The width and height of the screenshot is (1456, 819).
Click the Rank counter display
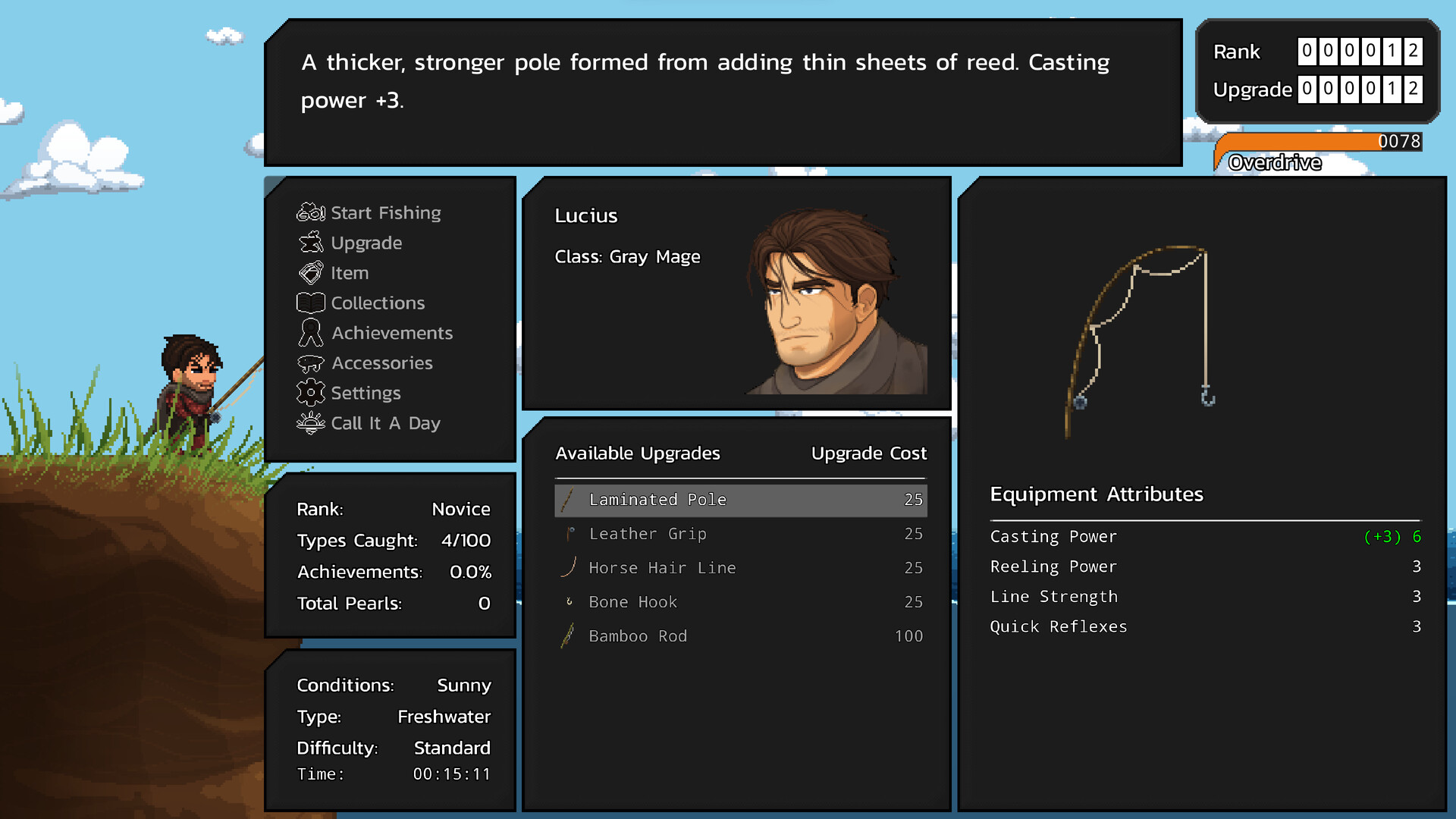coord(1359,52)
